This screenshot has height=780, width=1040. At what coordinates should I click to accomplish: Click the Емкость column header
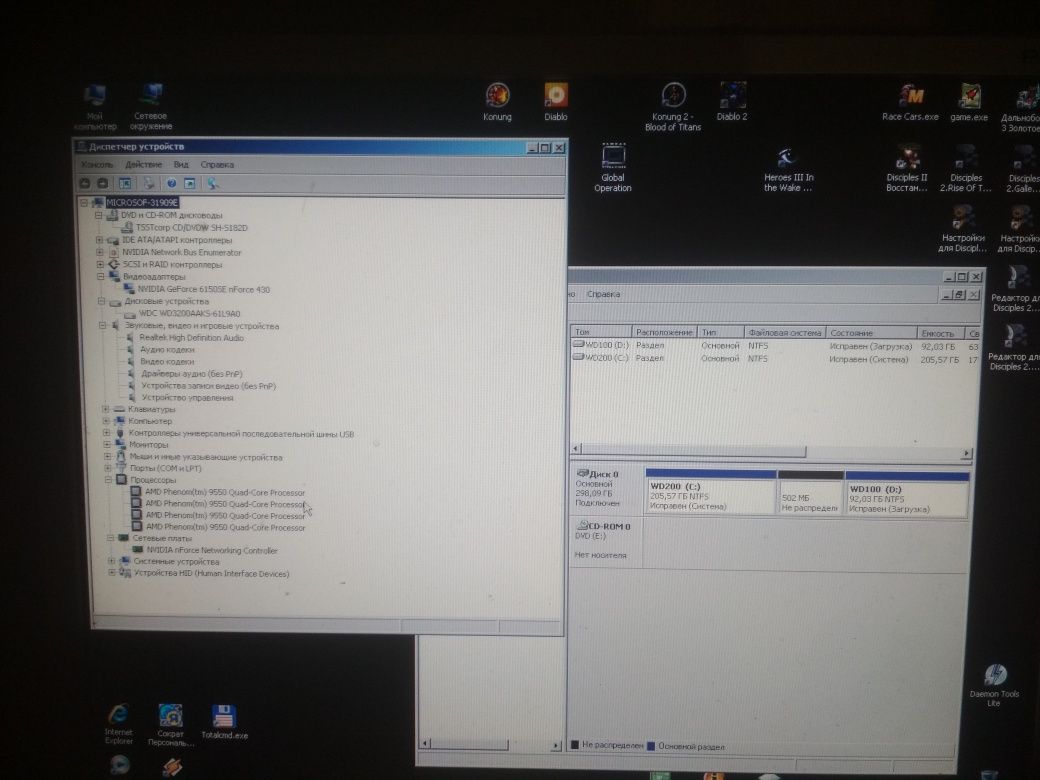941,333
